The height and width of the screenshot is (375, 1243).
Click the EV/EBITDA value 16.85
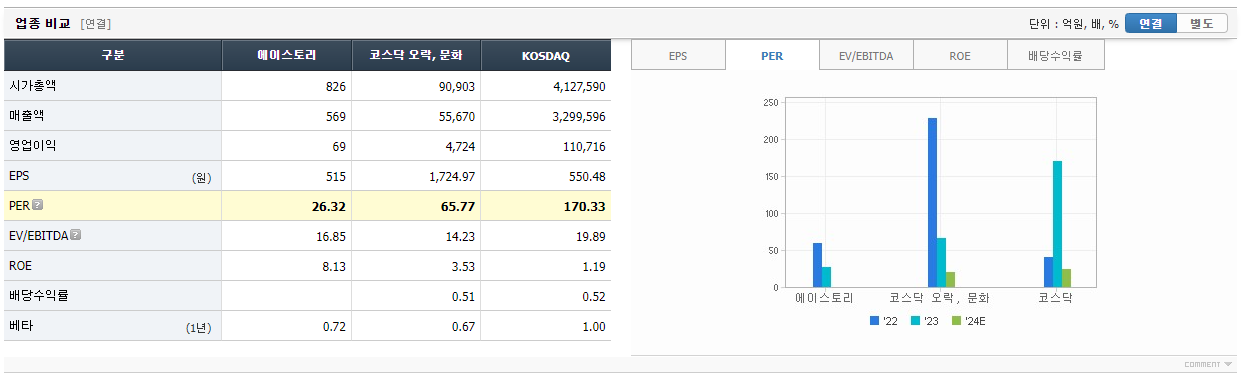pos(330,237)
